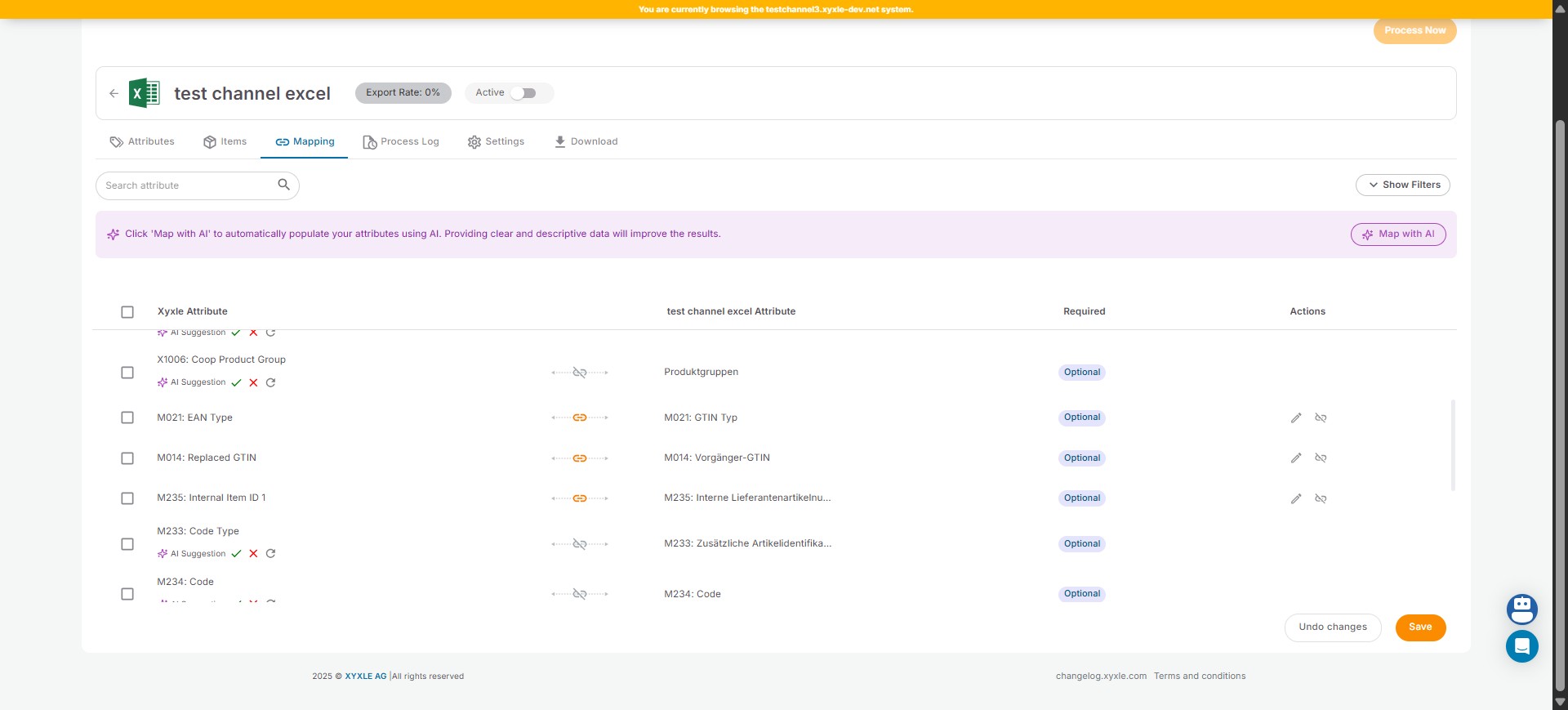The width and height of the screenshot is (1568, 710).
Task: Select the M021: EAN Type row checkbox
Action: pos(127,418)
